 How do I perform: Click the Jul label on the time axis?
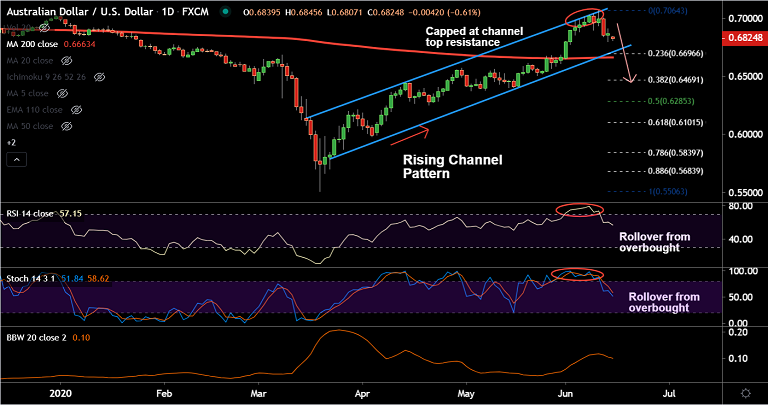coord(669,394)
